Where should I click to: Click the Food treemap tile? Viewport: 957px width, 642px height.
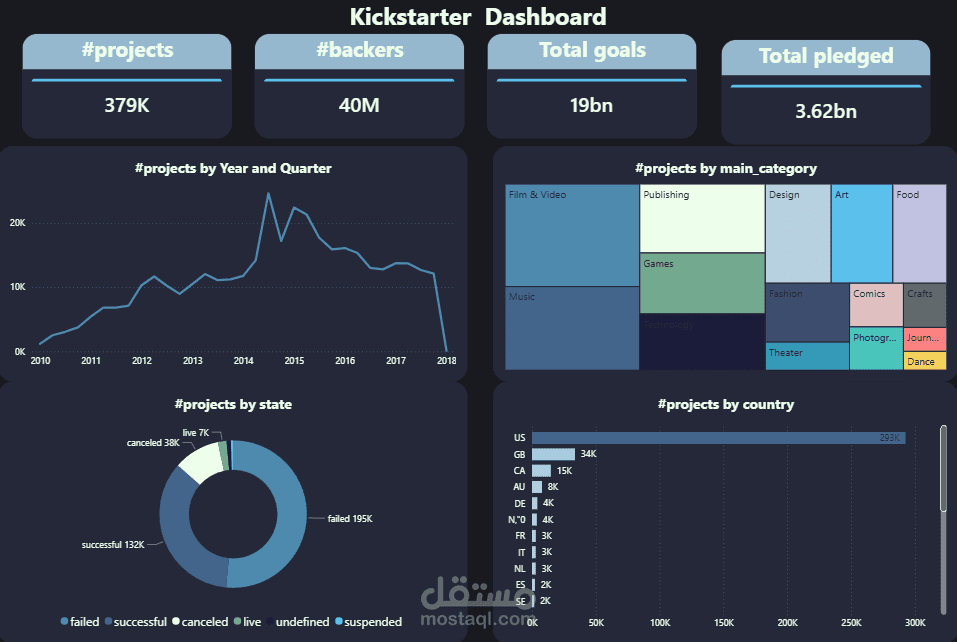(920, 234)
